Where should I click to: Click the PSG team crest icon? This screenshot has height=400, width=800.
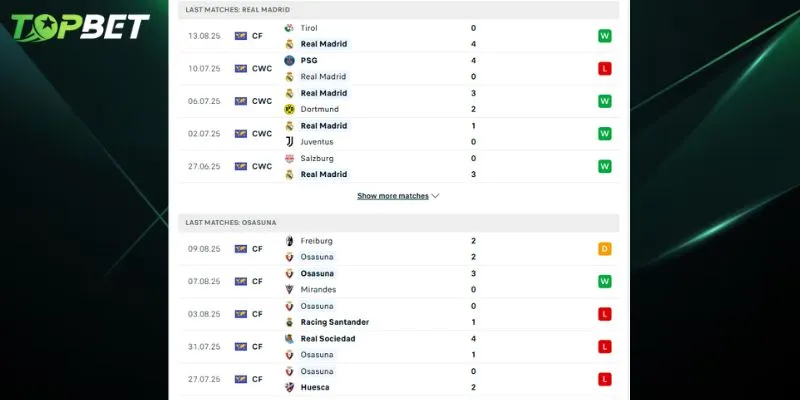point(289,60)
